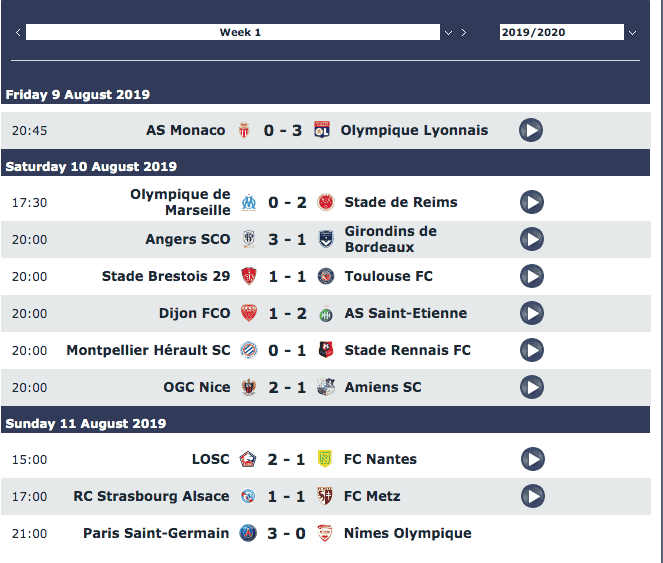The image size is (663, 563).
Task: Click the FC Nantes yellow crest
Action: [x=325, y=459]
